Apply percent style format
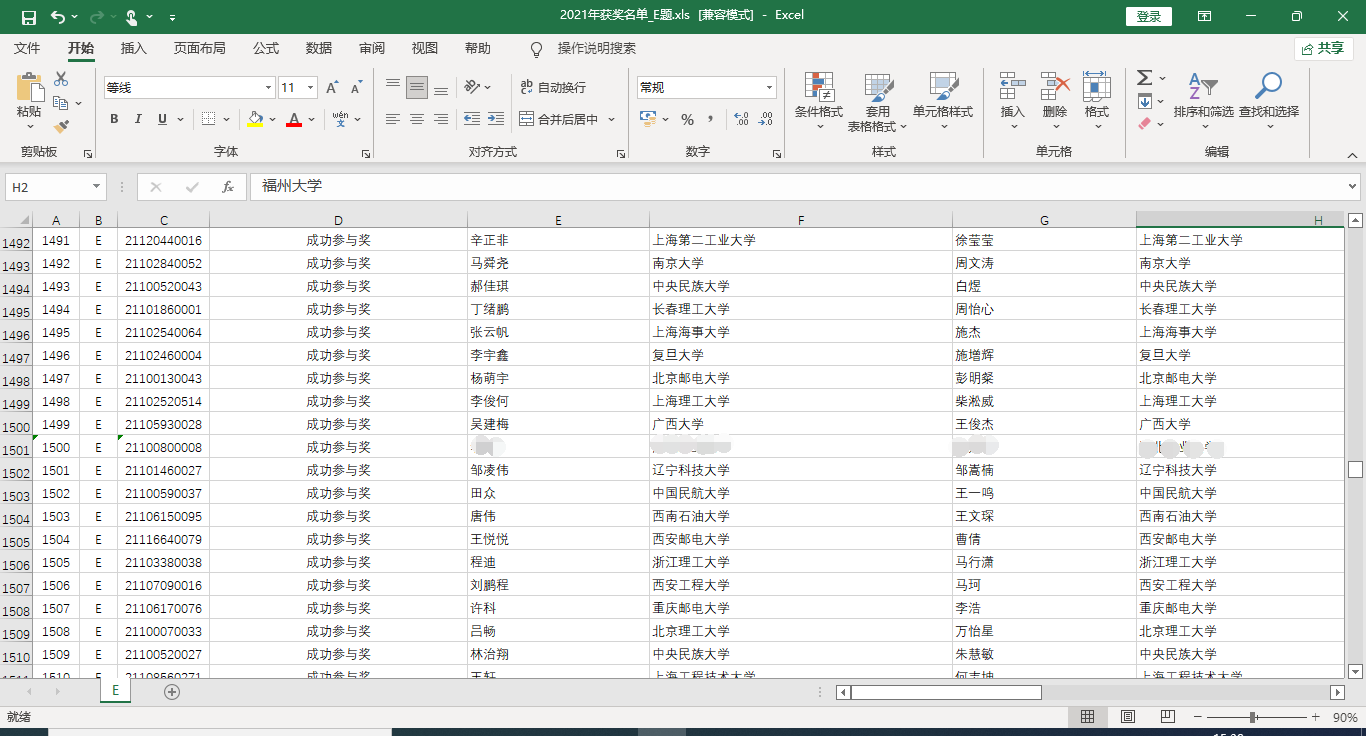Image resolution: width=1366 pixels, height=736 pixels. coord(687,119)
